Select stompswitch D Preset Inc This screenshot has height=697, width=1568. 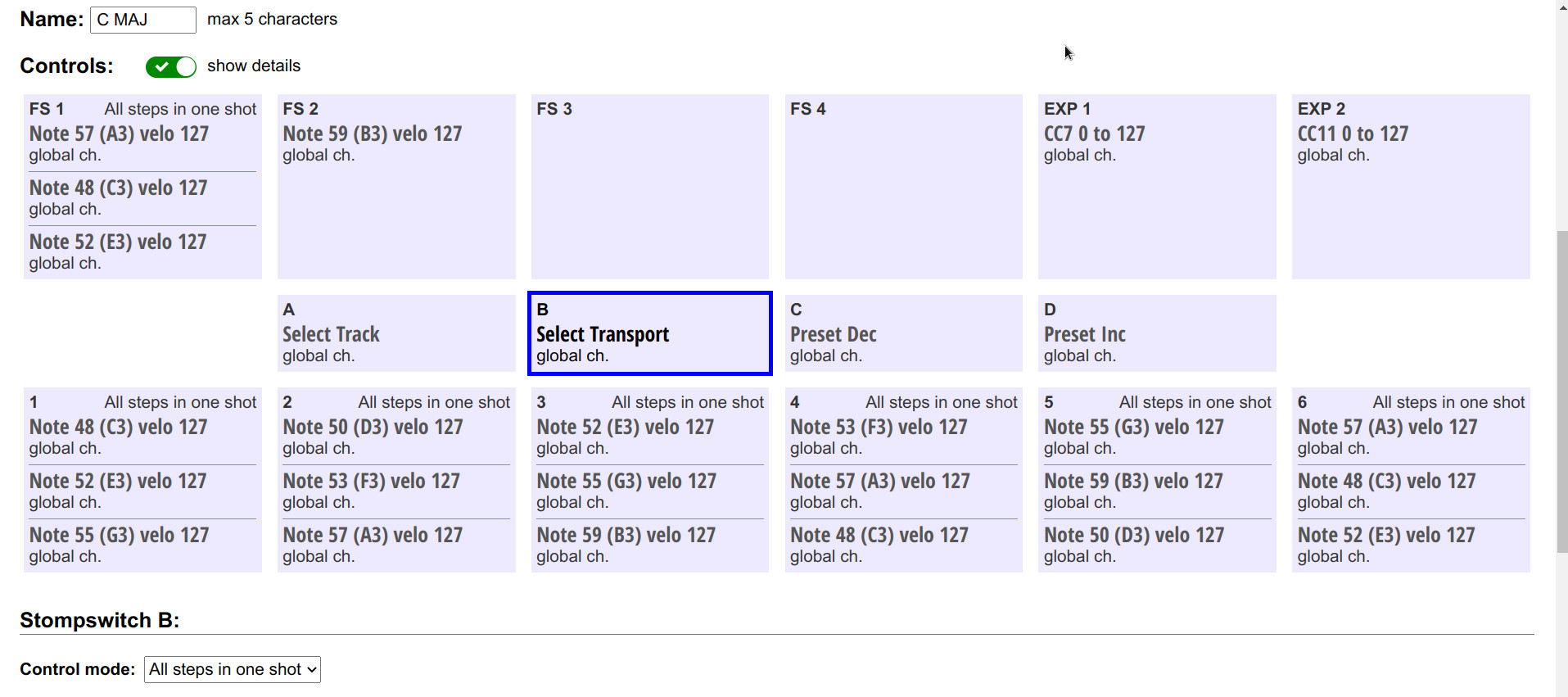pyautogui.click(x=1157, y=333)
